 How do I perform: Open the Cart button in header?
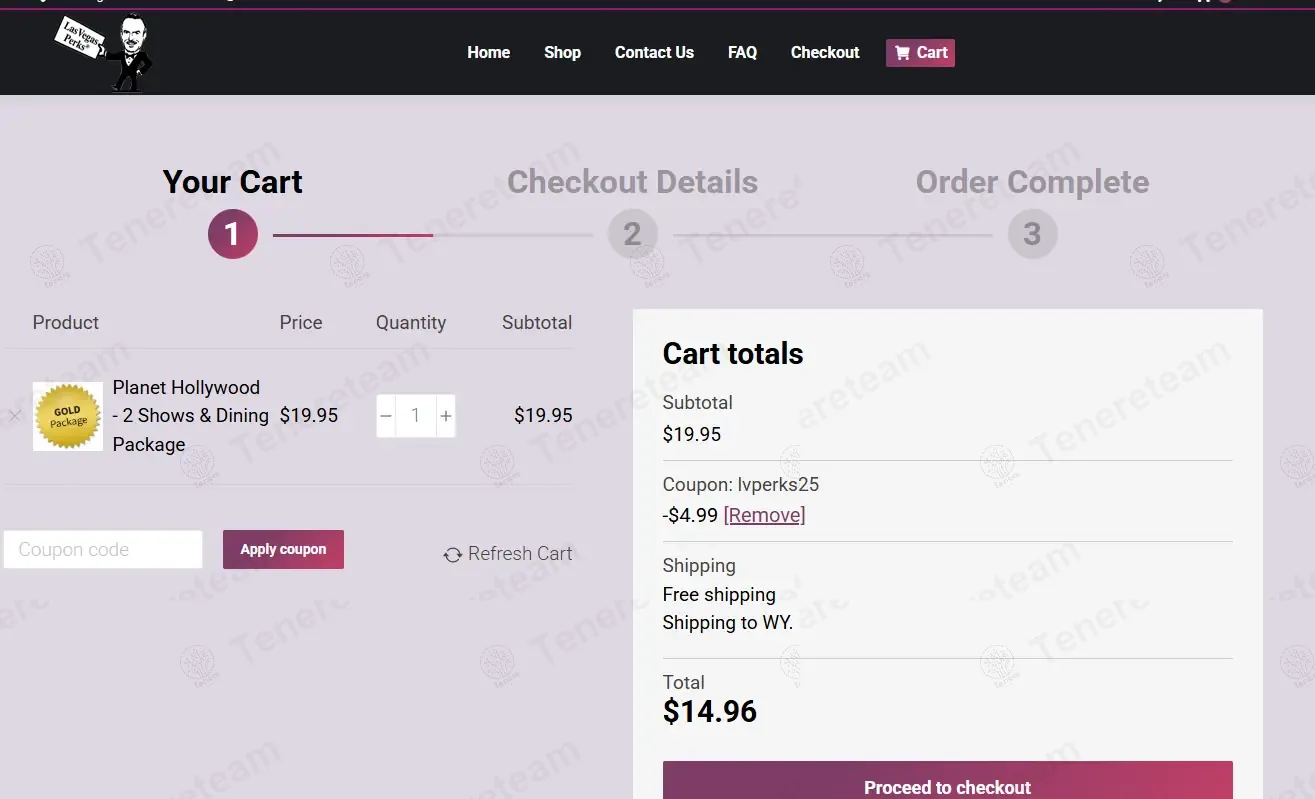coord(920,53)
